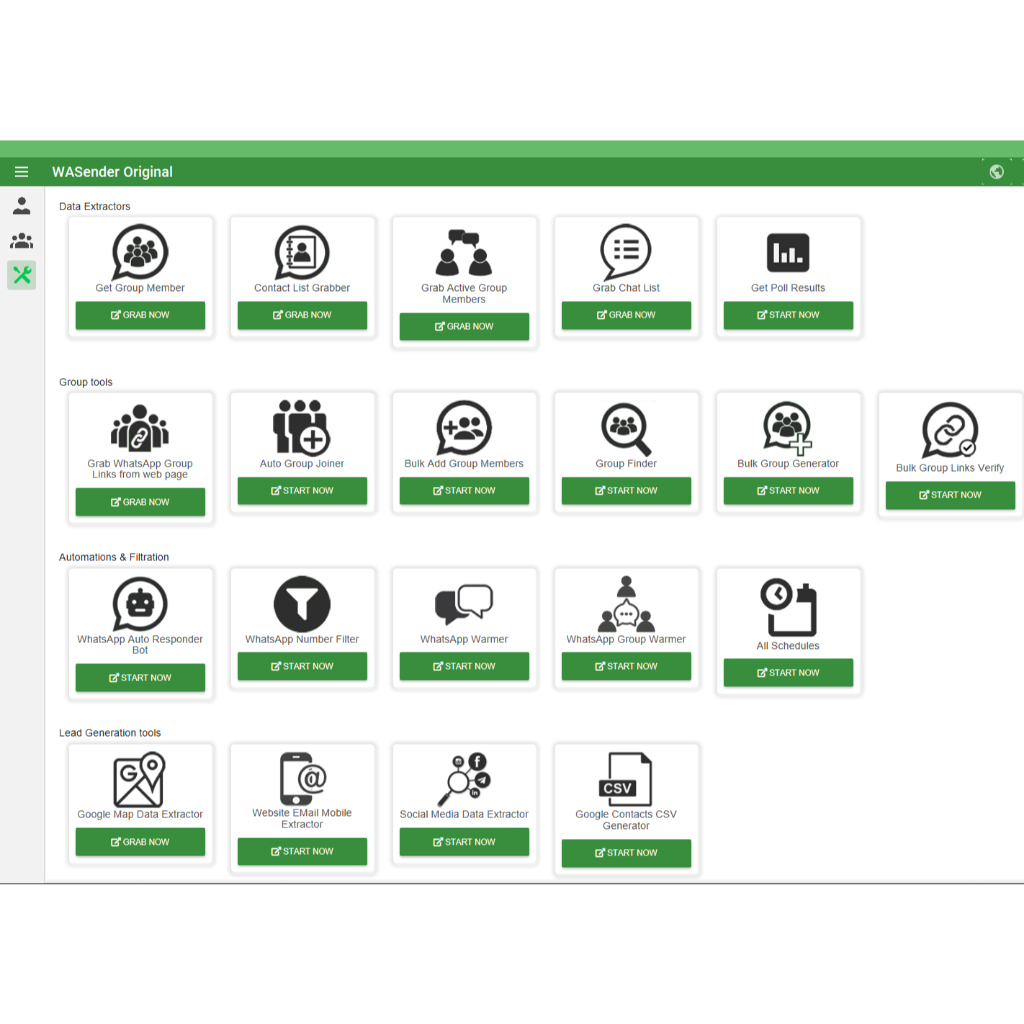Click the Contact List Grabber icon
Viewport: 1024px width, 1024px height.
pos(302,252)
